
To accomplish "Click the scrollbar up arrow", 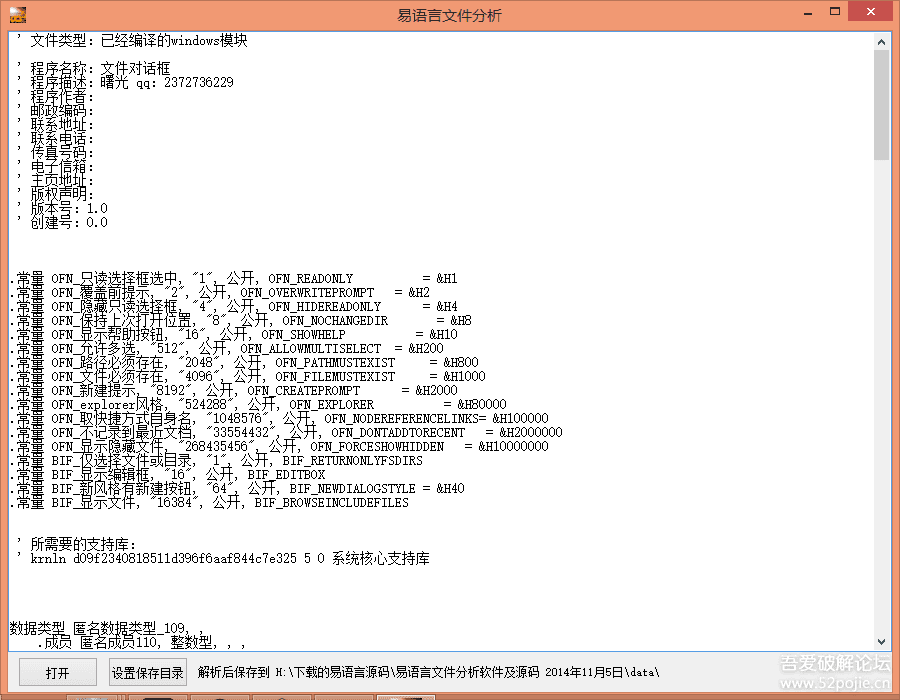I will (881, 41).
